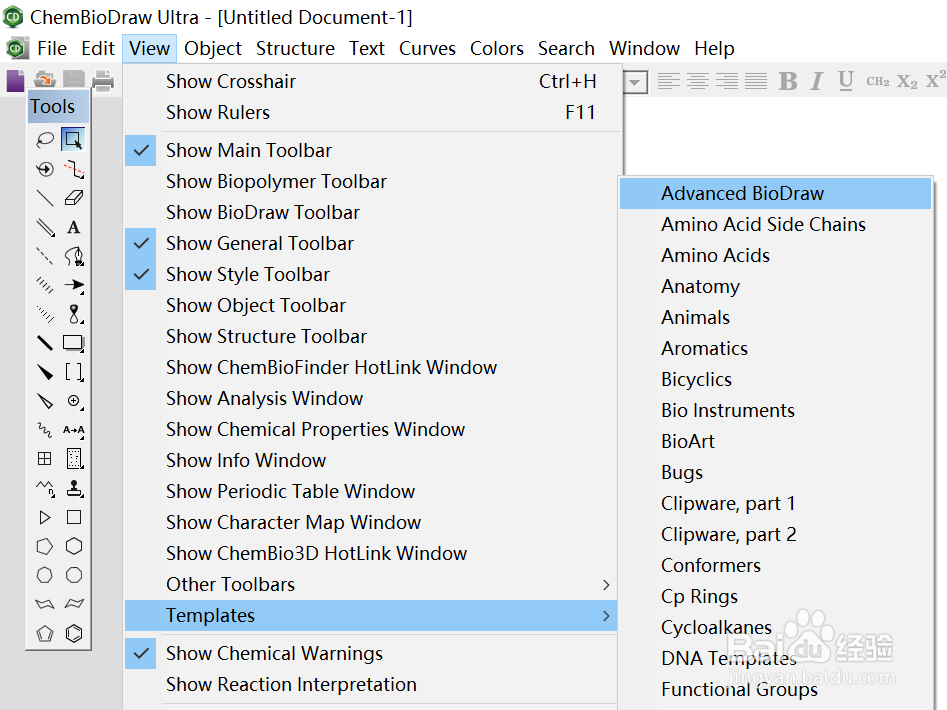
Task: Open the style toolbar dropdown arrow
Action: click(x=635, y=82)
